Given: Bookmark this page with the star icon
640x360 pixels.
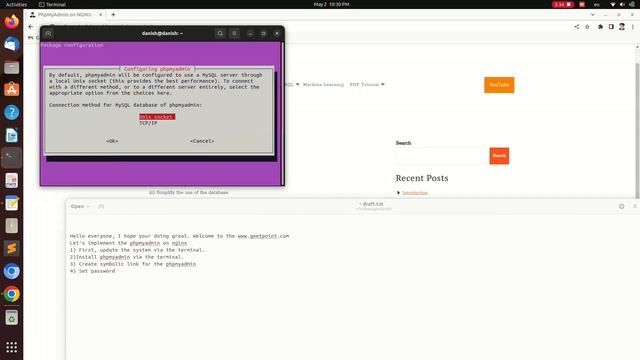Looking at the screenshot, I should (x=587, y=27).
